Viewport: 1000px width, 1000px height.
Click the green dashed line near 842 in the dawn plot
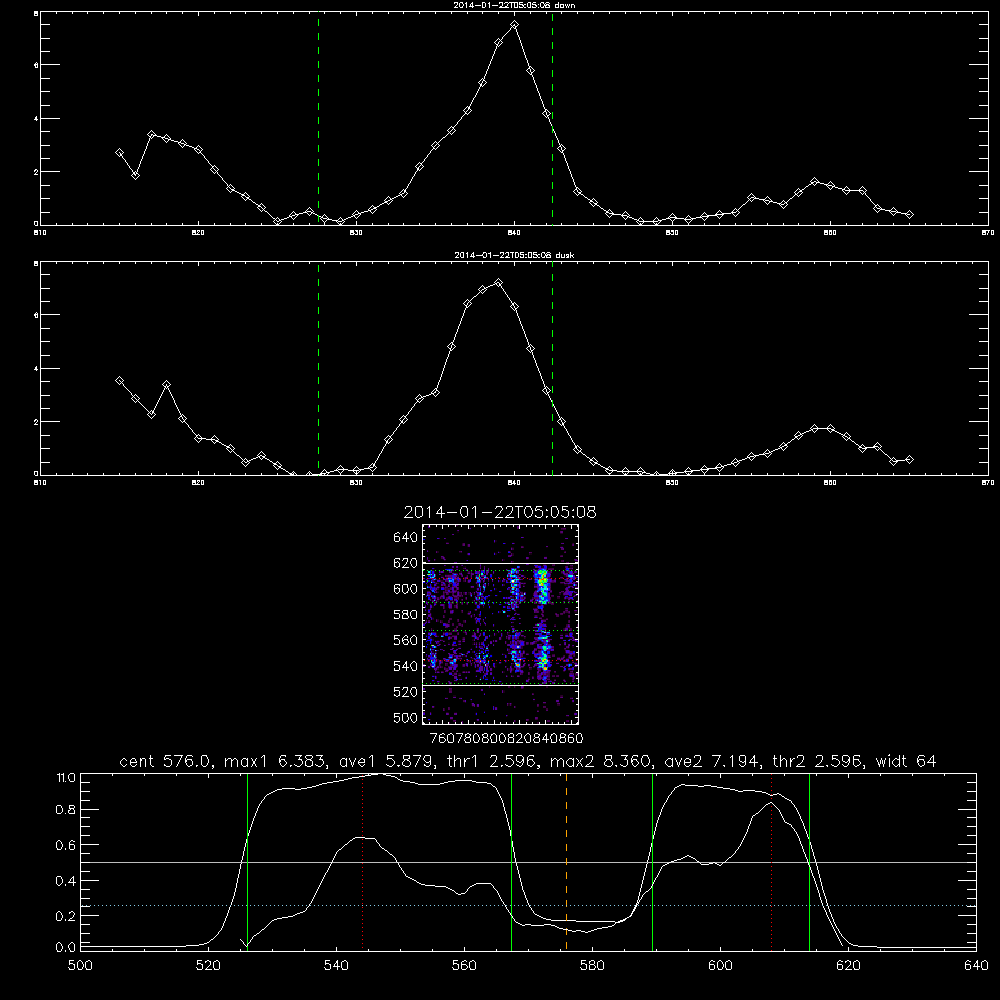click(x=552, y=118)
